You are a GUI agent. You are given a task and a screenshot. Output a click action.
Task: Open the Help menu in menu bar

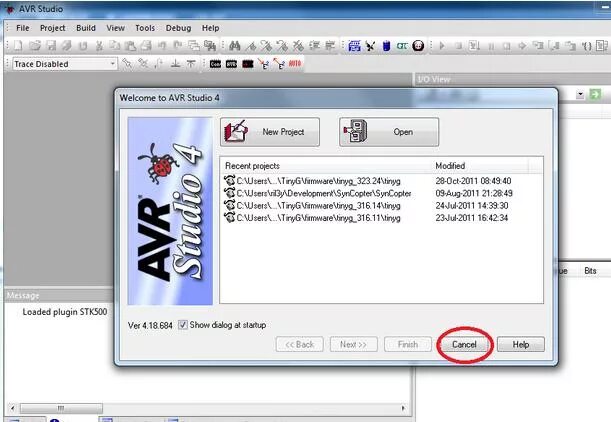point(210,28)
